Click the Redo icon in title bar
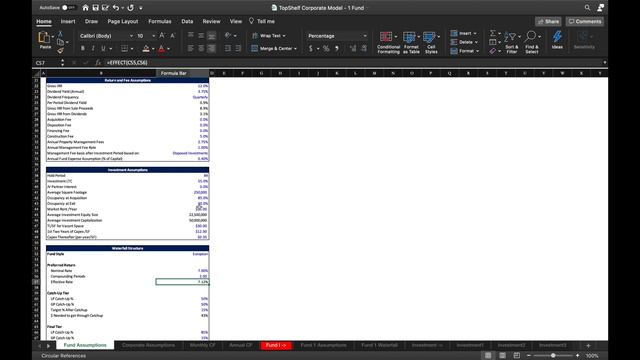The image size is (640, 360). tap(131, 8)
